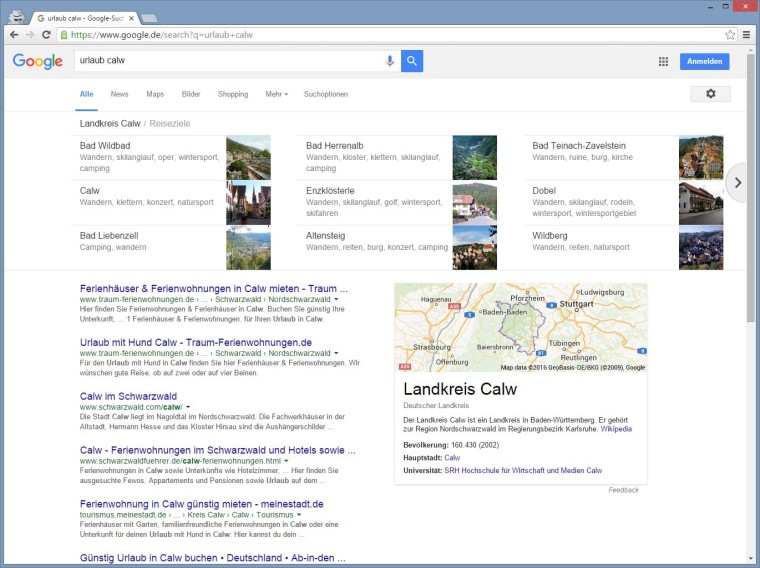Click the Anmelden sign-in button
This screenshot has width=760, height=568.
pyautogui.click(x=704, y=62)
